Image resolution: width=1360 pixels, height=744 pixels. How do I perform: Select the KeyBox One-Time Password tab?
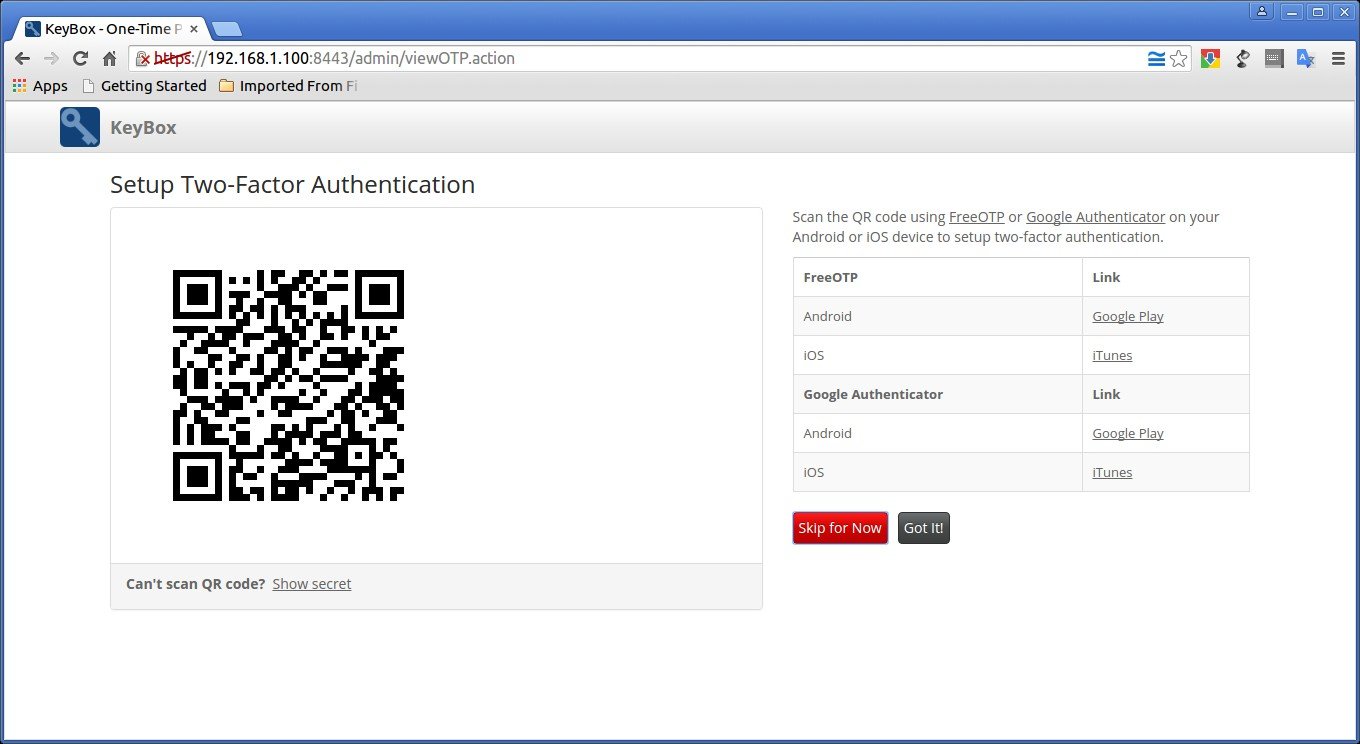110,29
